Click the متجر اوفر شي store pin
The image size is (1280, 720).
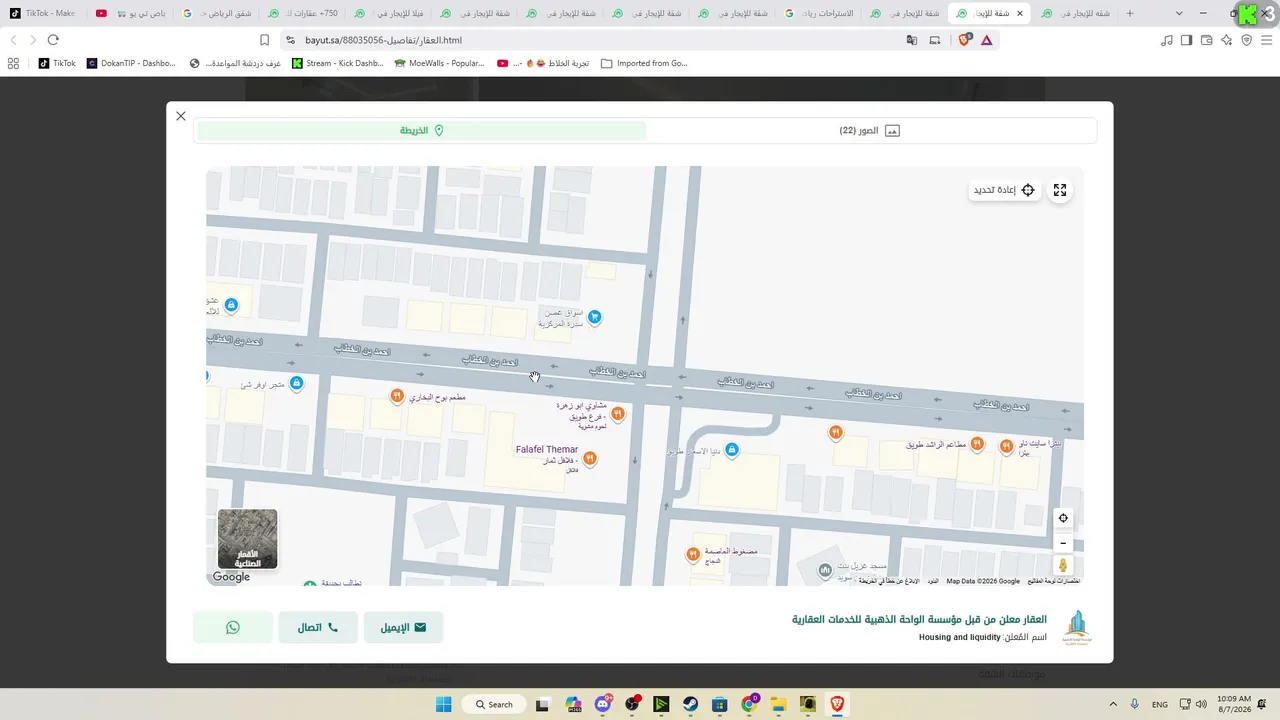[x=296, y=383]
